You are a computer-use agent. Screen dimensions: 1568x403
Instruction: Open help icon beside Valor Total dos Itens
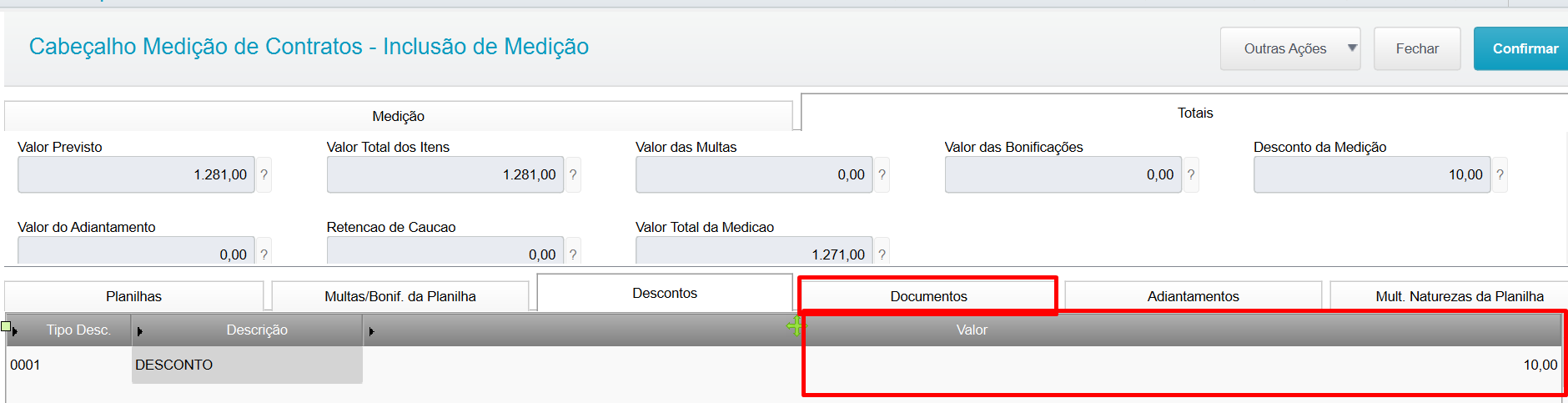click(573, 174)
